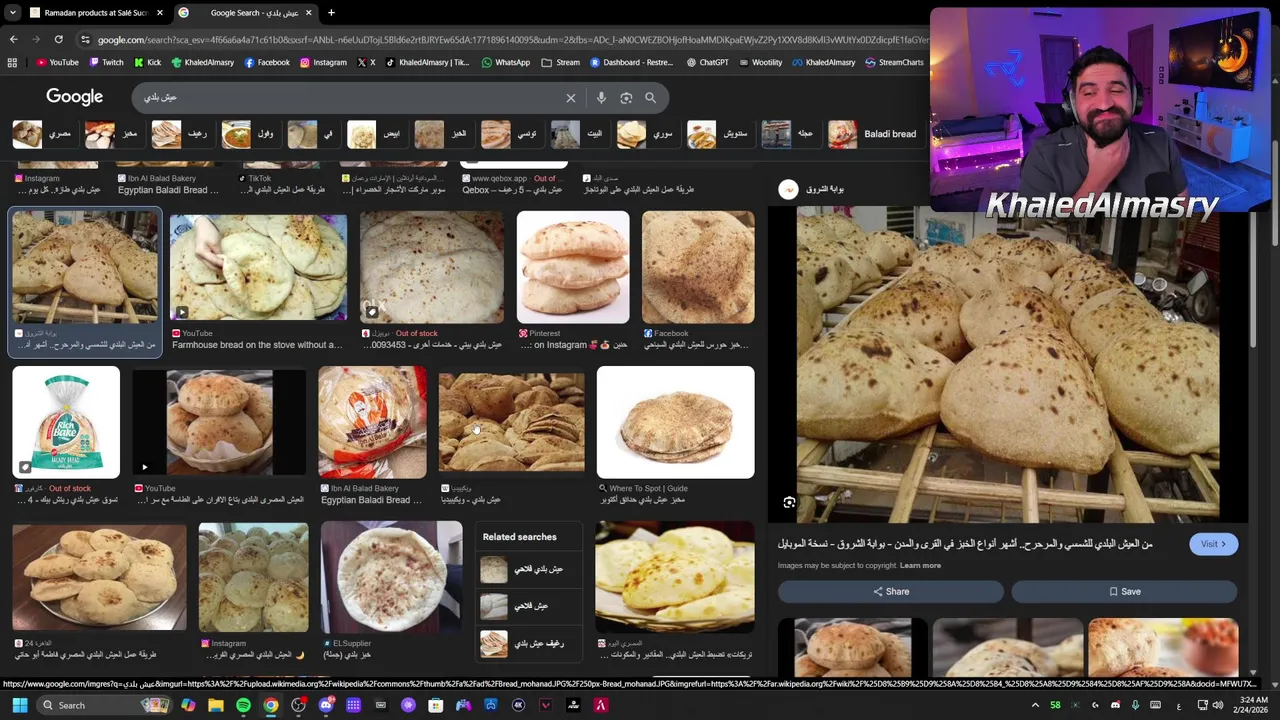Open the Pinterest stacked bread thumbnail
The height and width of the screenshot is (720, 1280).
[x=573, y=267]
